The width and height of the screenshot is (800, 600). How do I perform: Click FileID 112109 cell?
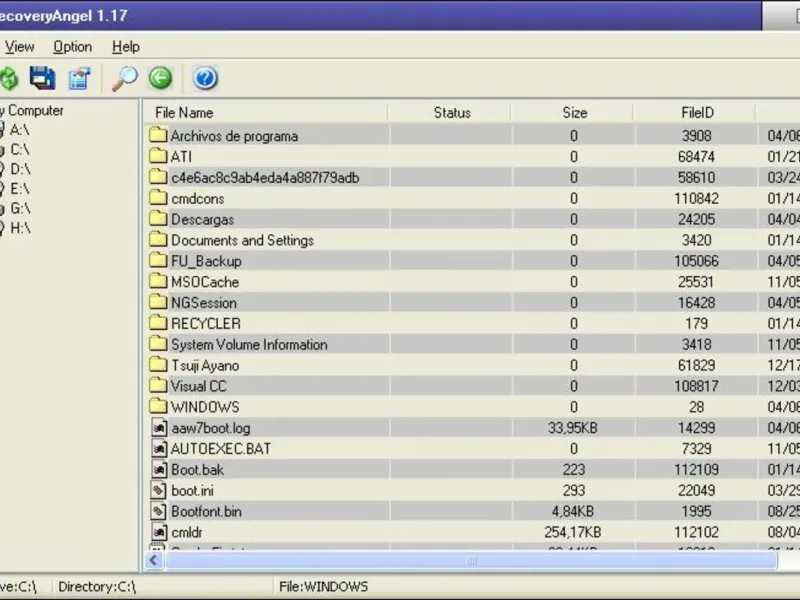(x=696, y=470)
